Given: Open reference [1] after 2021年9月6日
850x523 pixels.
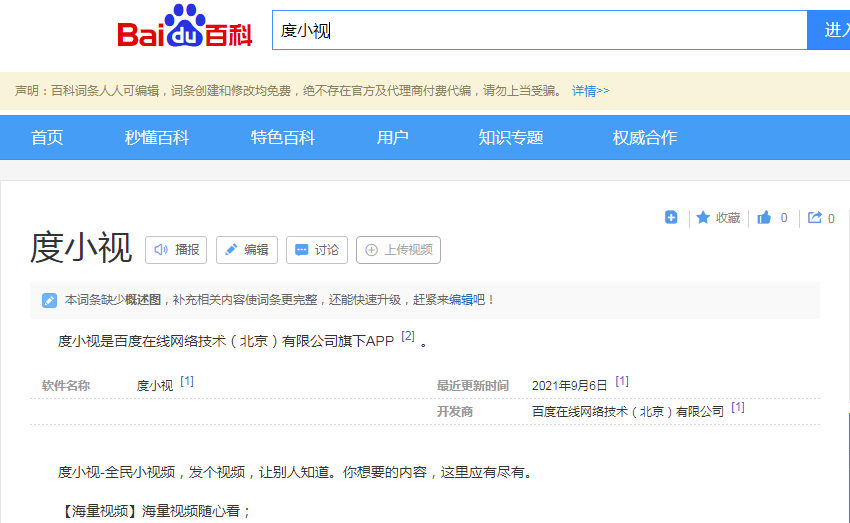Looking at the screenshot, I should pos(622,381).
